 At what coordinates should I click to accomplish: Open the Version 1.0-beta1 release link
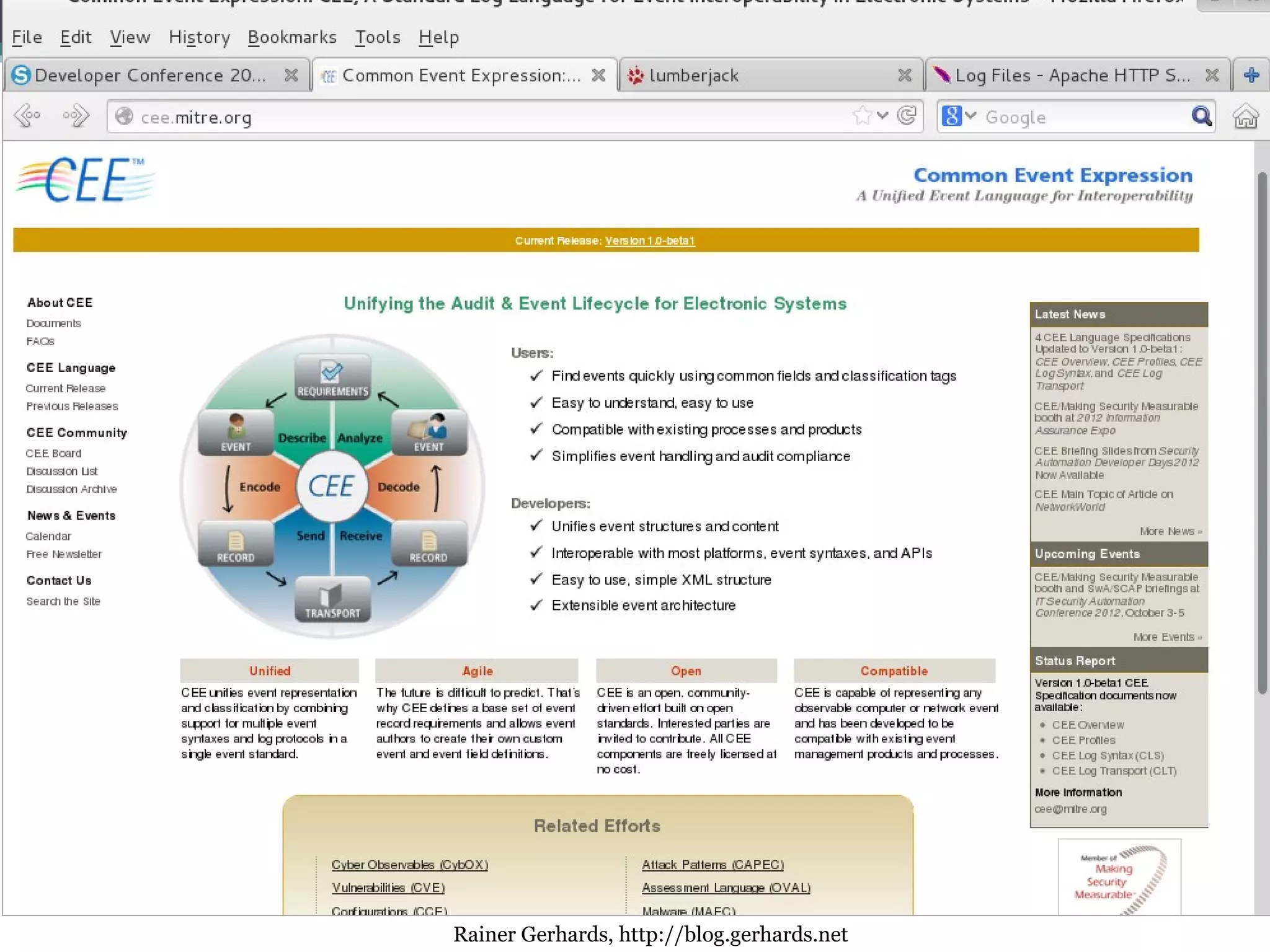pyautogui.click(x=649, y=240)
